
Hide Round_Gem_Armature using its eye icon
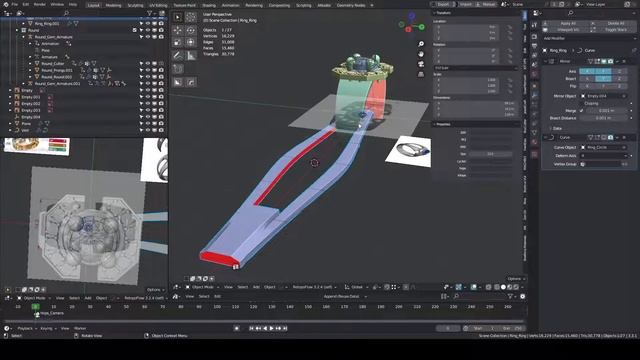click(x=148, y=37)
